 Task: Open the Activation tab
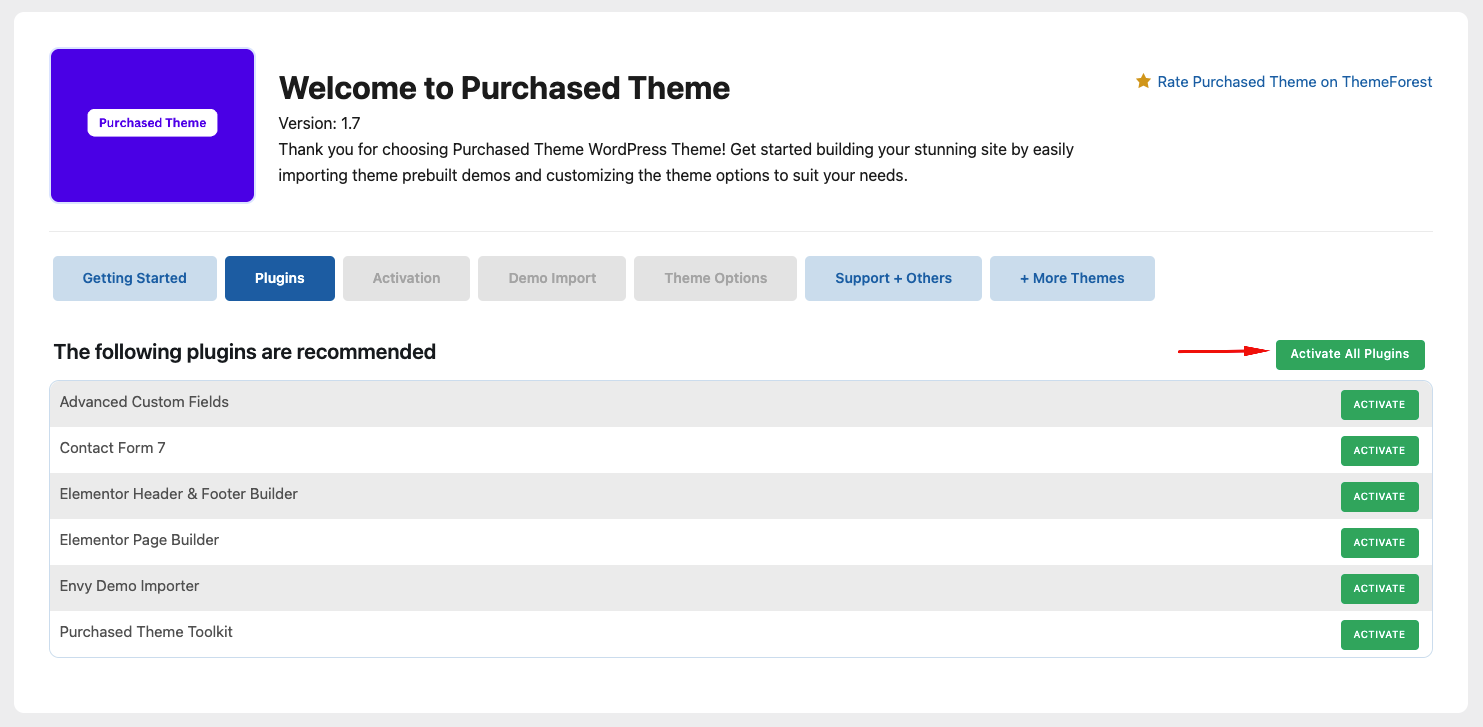click(x=406, y=278)
